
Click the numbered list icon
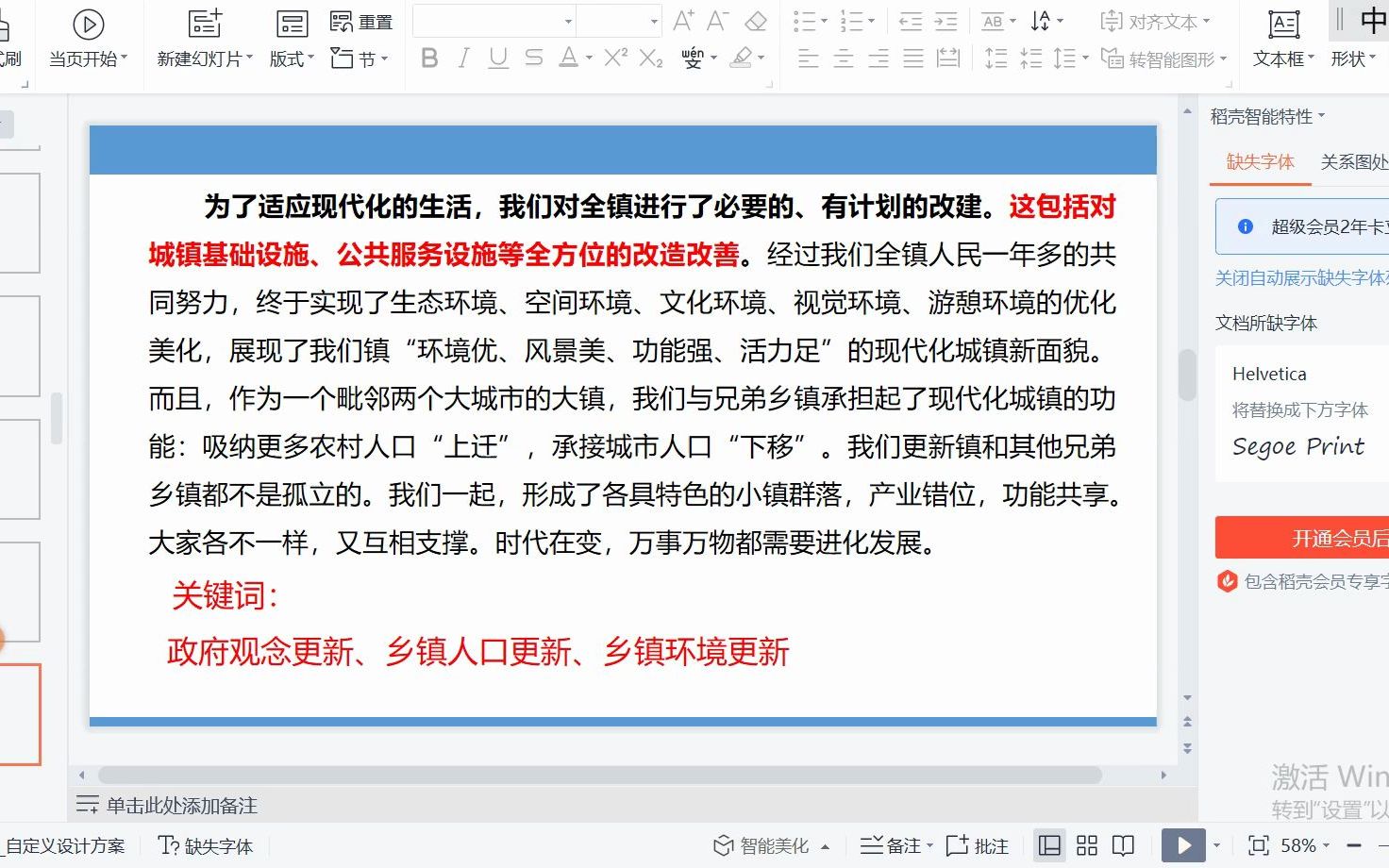coord(851,21)
